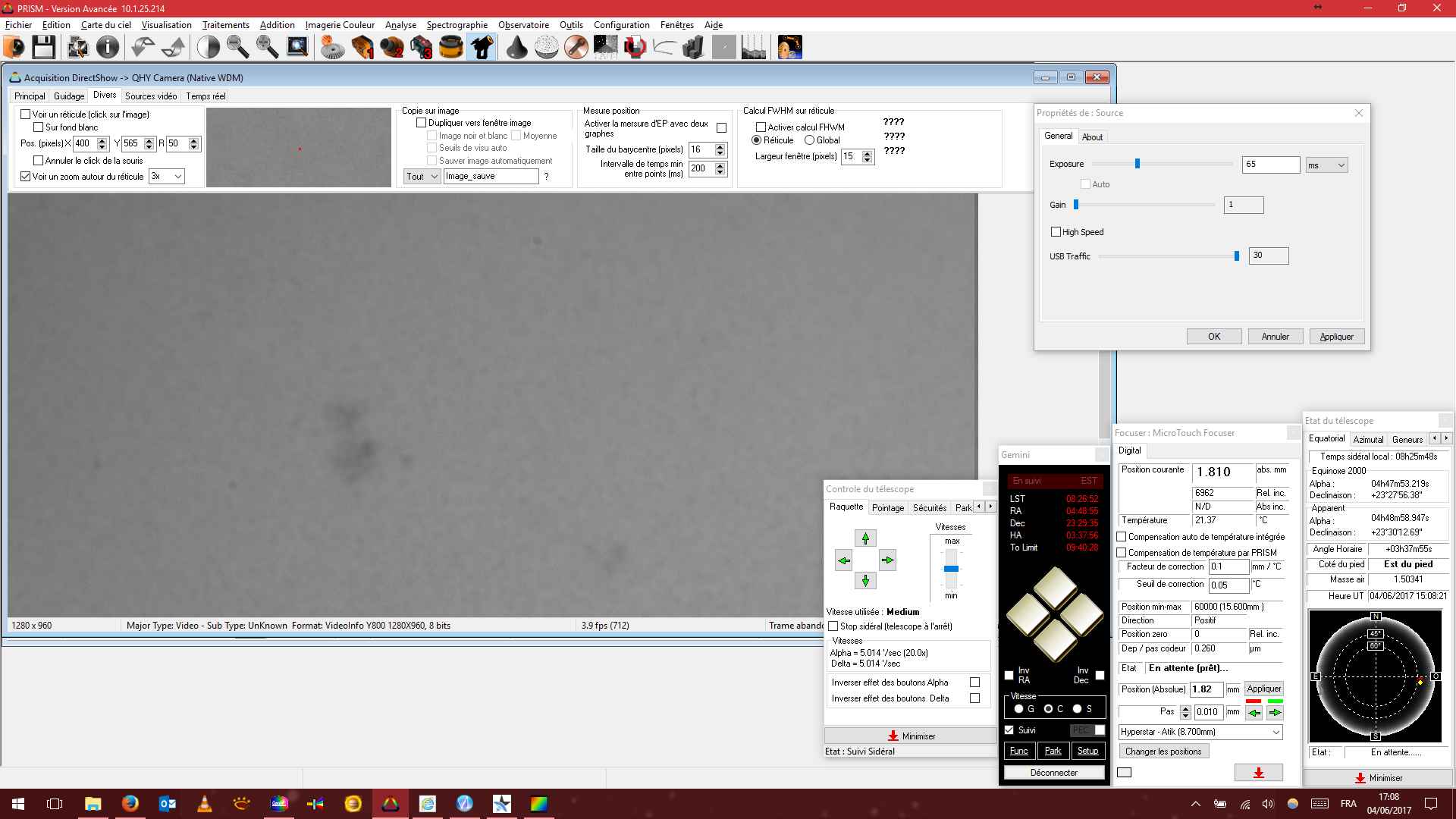
Task: Click the info icon in toolbar
Action: 108,47
